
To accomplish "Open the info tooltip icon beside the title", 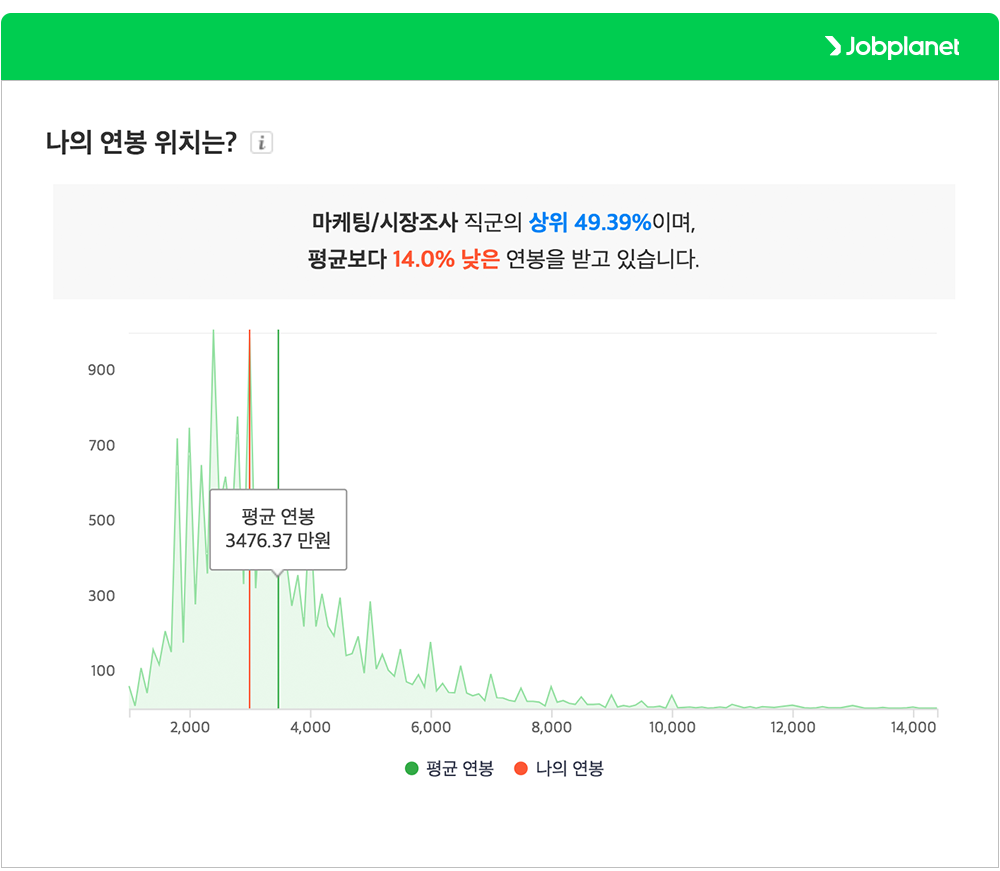I will [262, 143].
